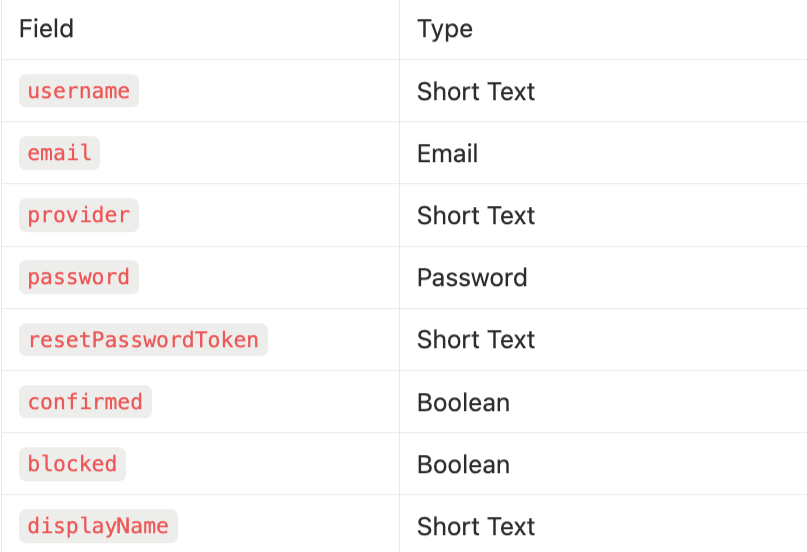
Task: Select Short Text type beside displayName
Action: [476, 526]
